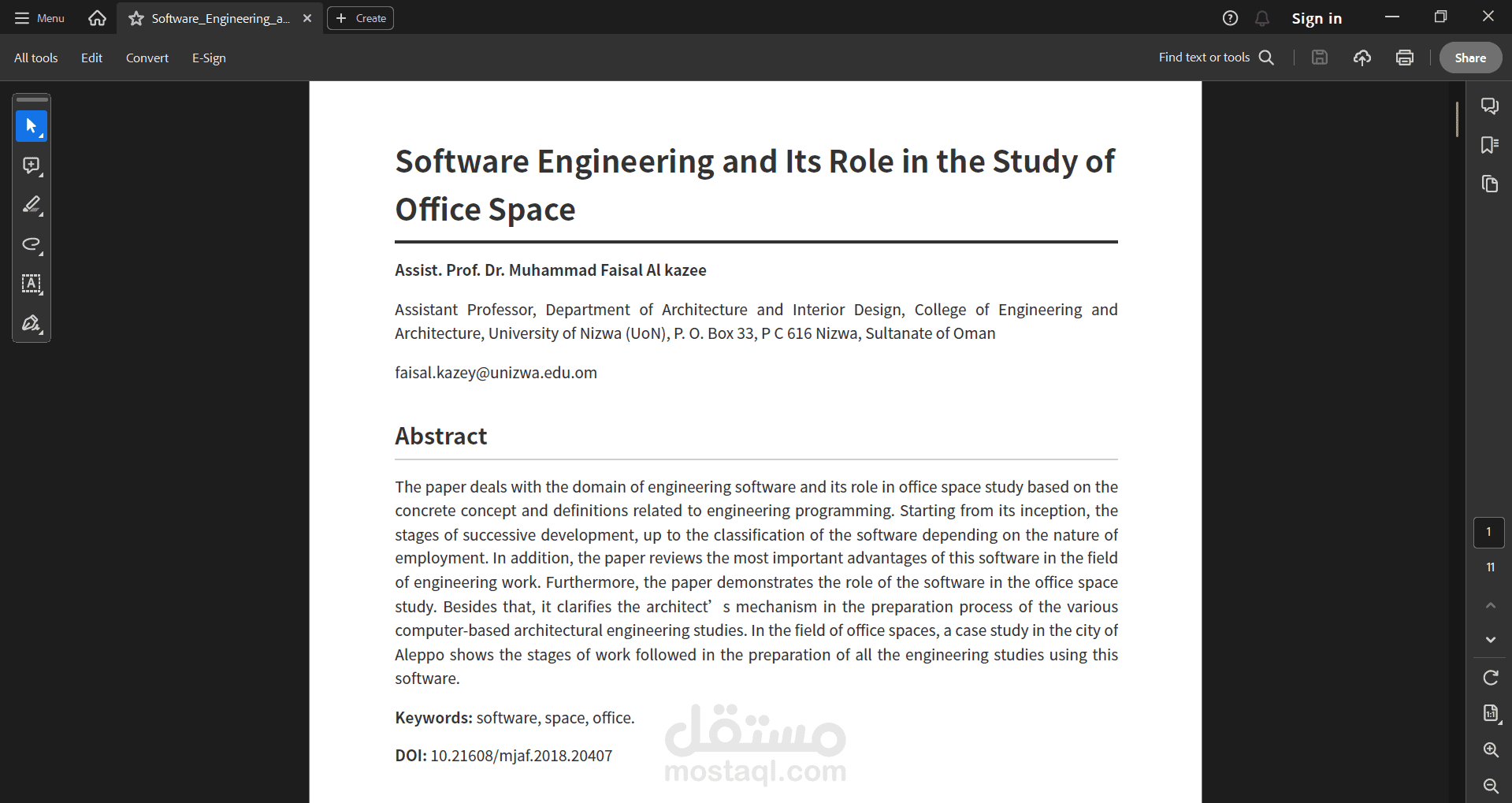The image size is (1512, 803).
Task: Click the current page number box
Action: pyautogui.click(x=1489, y=533)
